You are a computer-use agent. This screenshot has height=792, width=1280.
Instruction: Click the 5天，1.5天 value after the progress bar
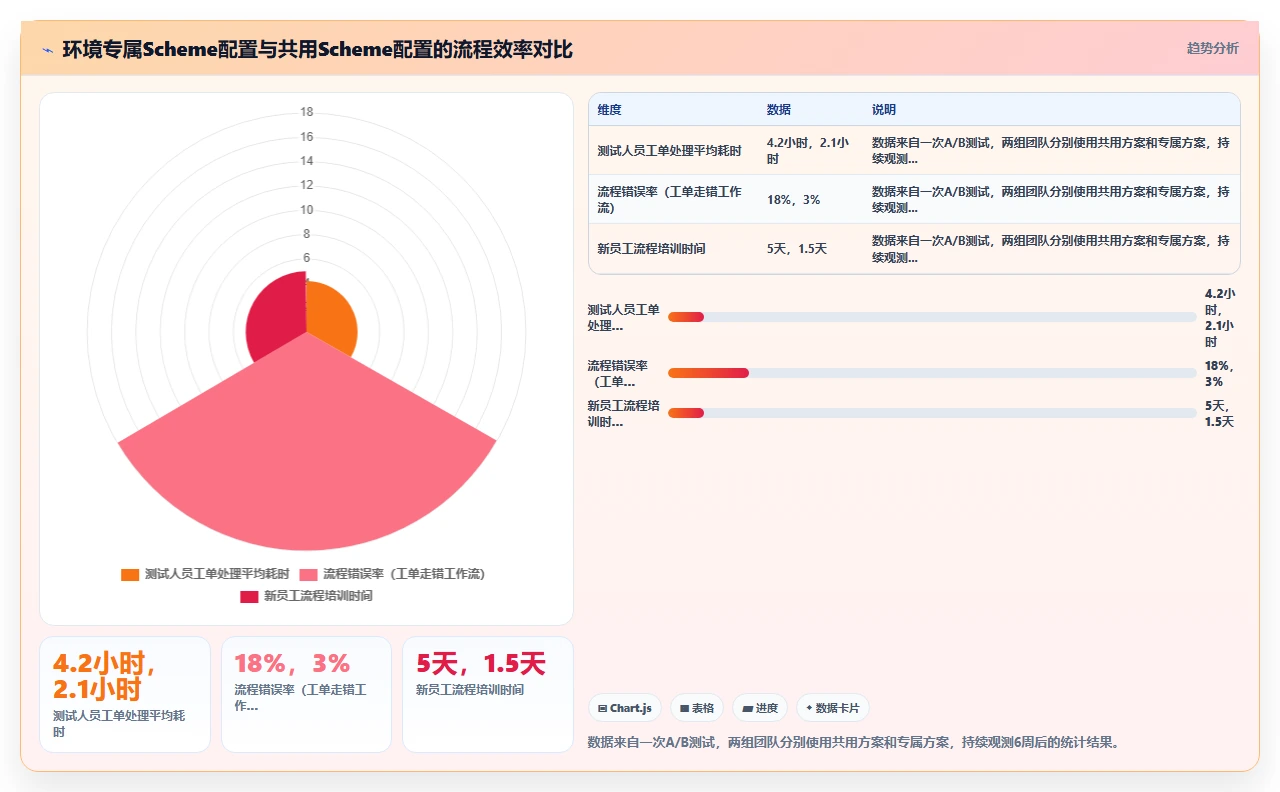pyautogui.click(x=1220, y=413)
